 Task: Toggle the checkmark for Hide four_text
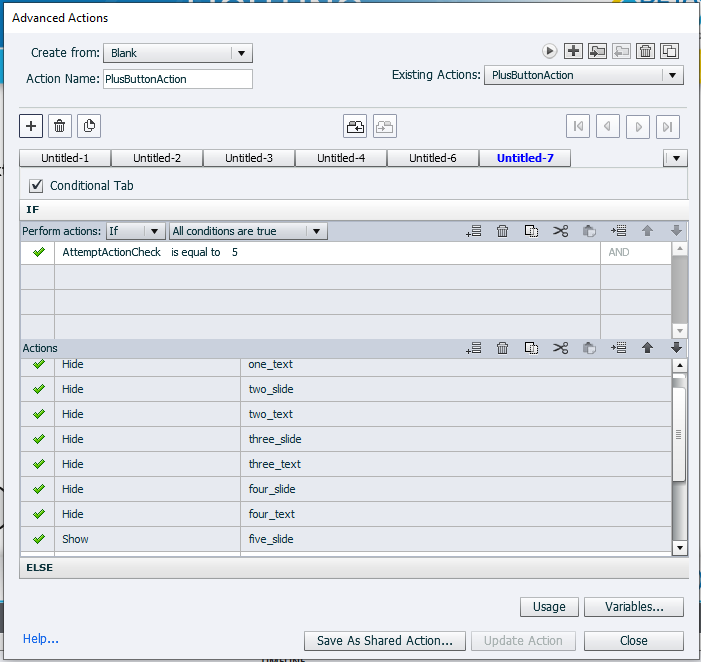39,514
